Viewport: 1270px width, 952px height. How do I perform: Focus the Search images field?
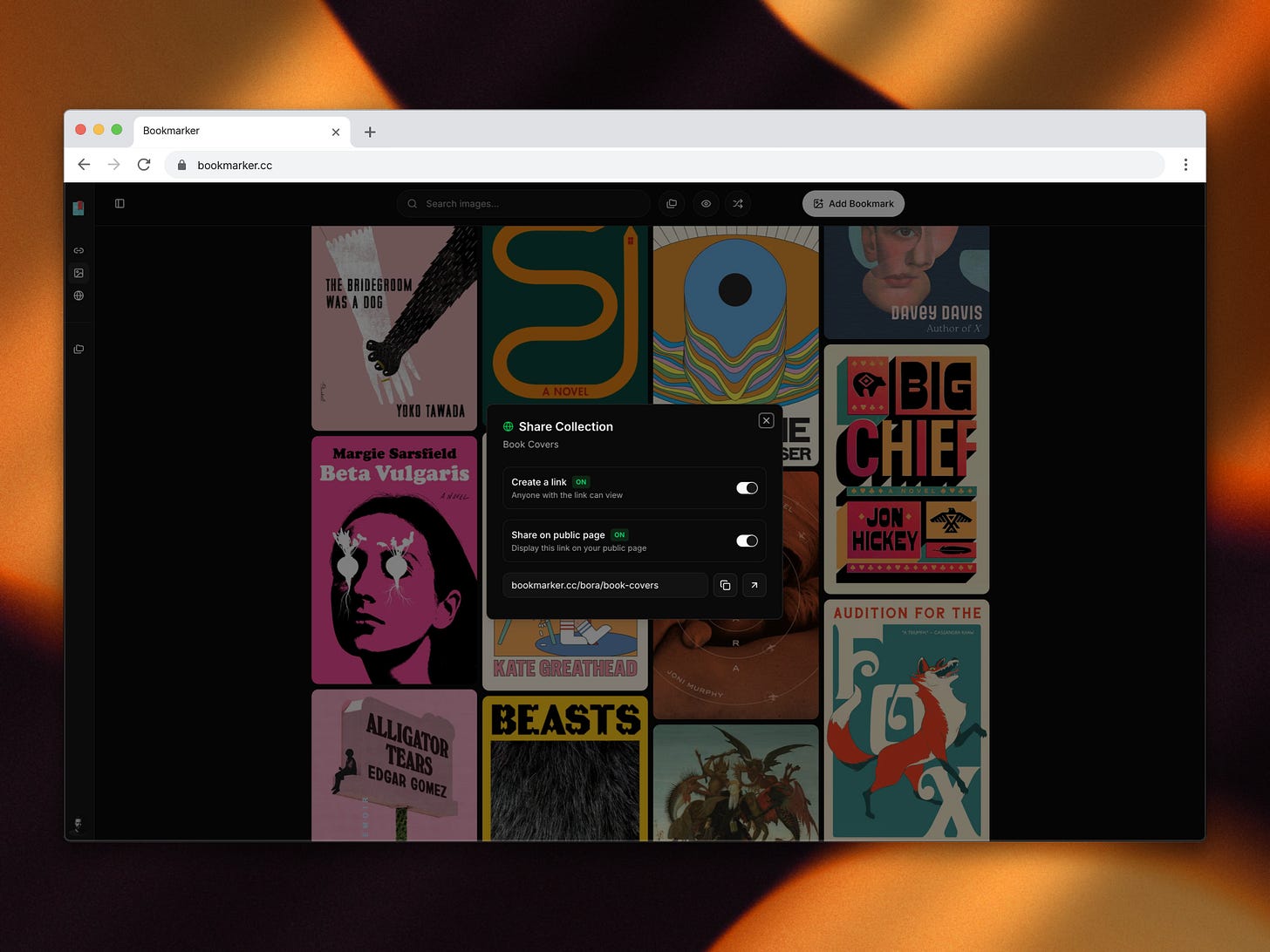(523, 204)
